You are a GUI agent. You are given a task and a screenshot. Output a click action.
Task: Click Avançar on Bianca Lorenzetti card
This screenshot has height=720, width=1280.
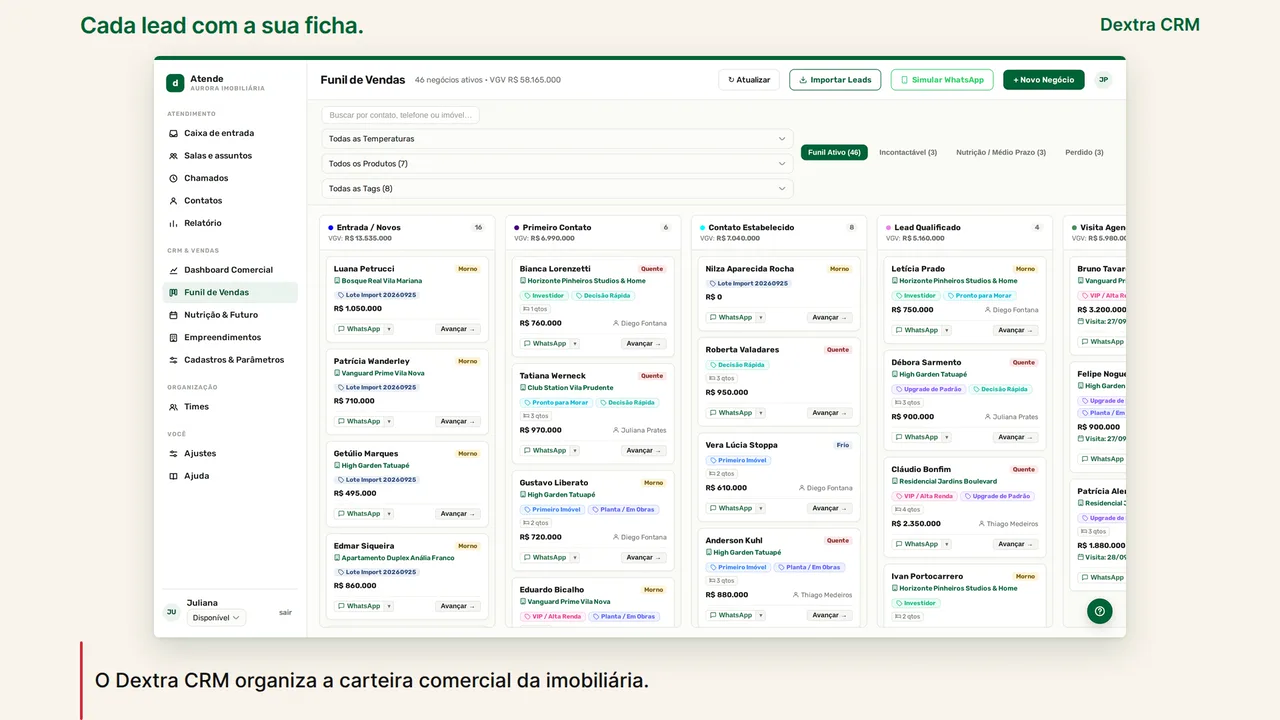(x=644, y=344)
